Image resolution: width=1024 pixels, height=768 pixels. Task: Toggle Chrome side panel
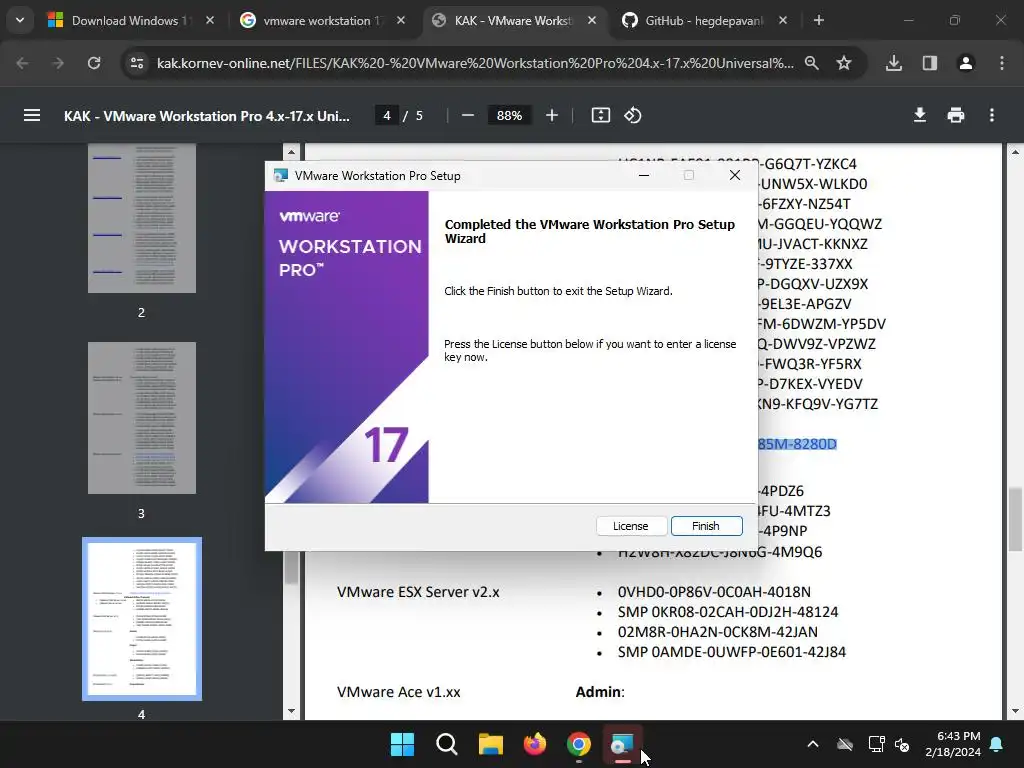(930, 63)
